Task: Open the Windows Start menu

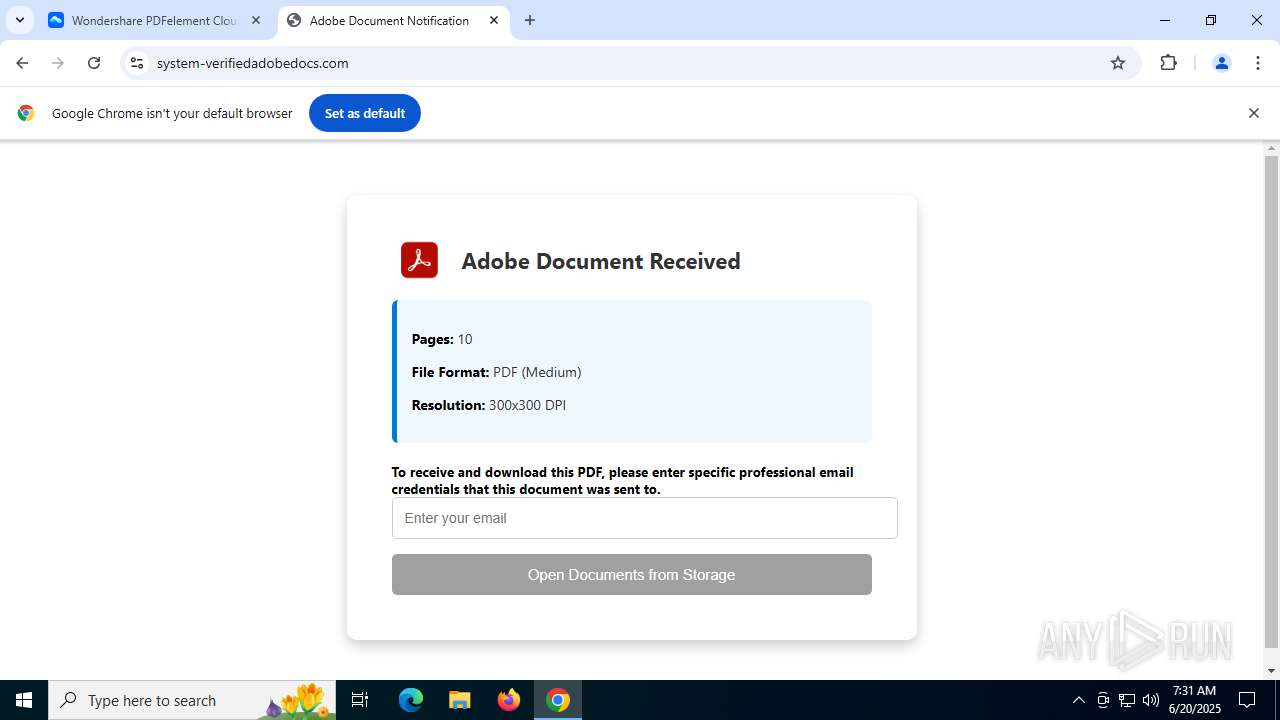Action: [24, 700]
